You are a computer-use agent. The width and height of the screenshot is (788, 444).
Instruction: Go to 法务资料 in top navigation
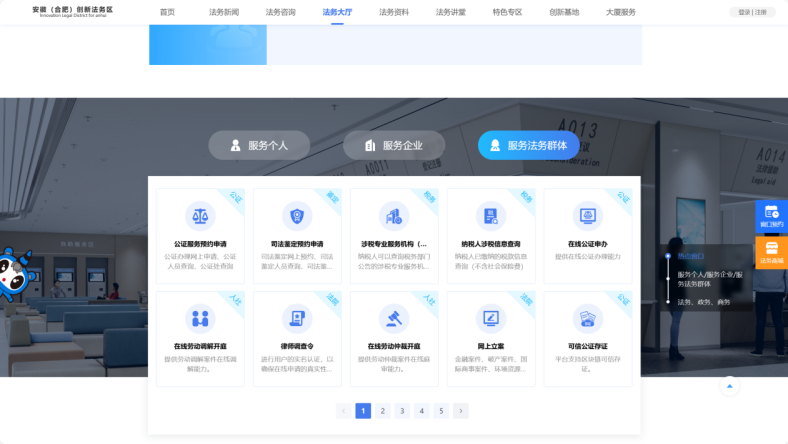pos(394,12)
